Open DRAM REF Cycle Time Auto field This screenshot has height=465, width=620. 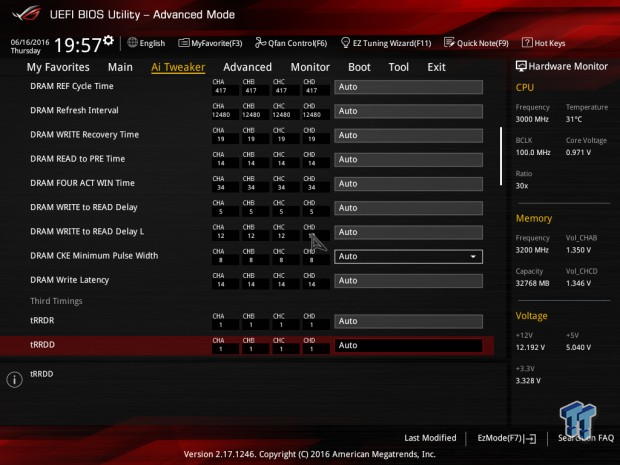(408, 87)
